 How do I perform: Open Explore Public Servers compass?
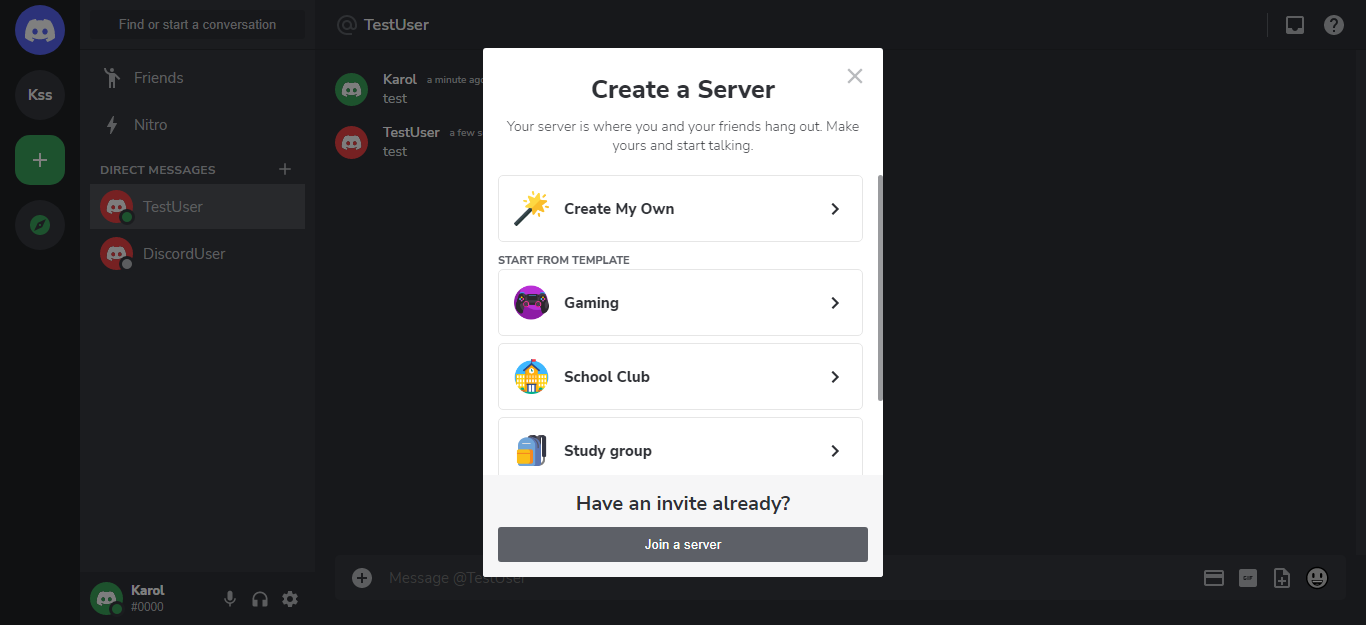coord(40,225)
